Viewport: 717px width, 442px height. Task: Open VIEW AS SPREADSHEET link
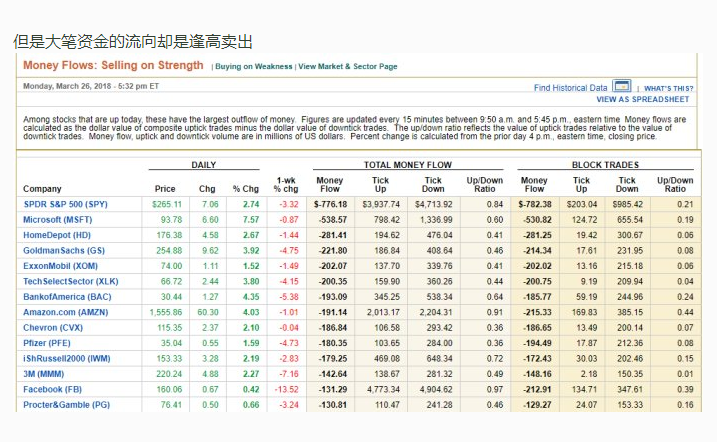click(x=644, y=99)
